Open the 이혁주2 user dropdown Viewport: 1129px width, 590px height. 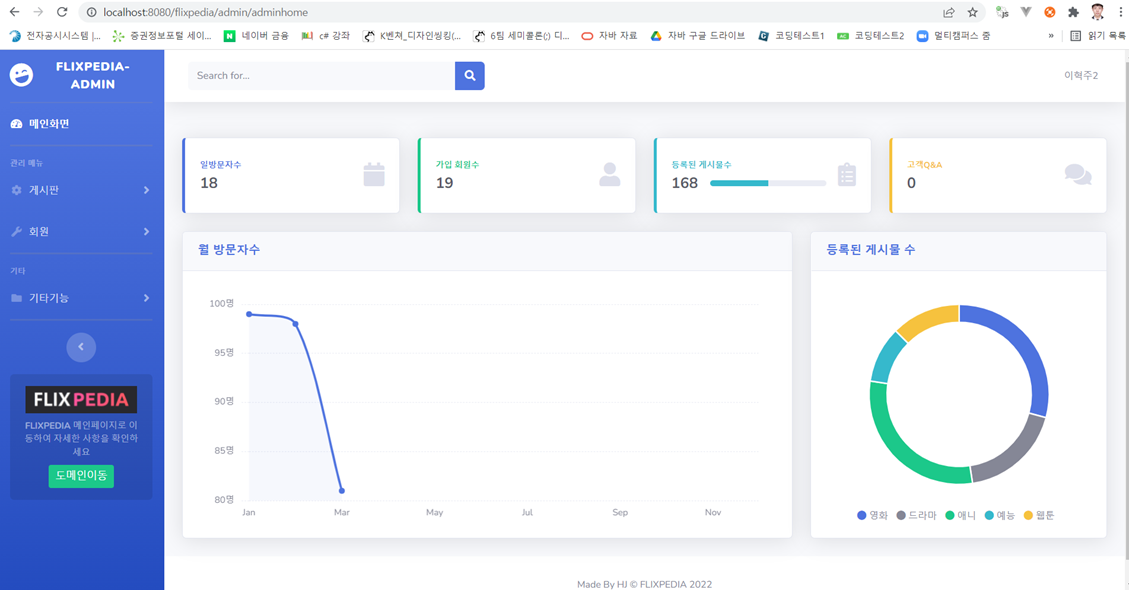[x=1081, y=76]
